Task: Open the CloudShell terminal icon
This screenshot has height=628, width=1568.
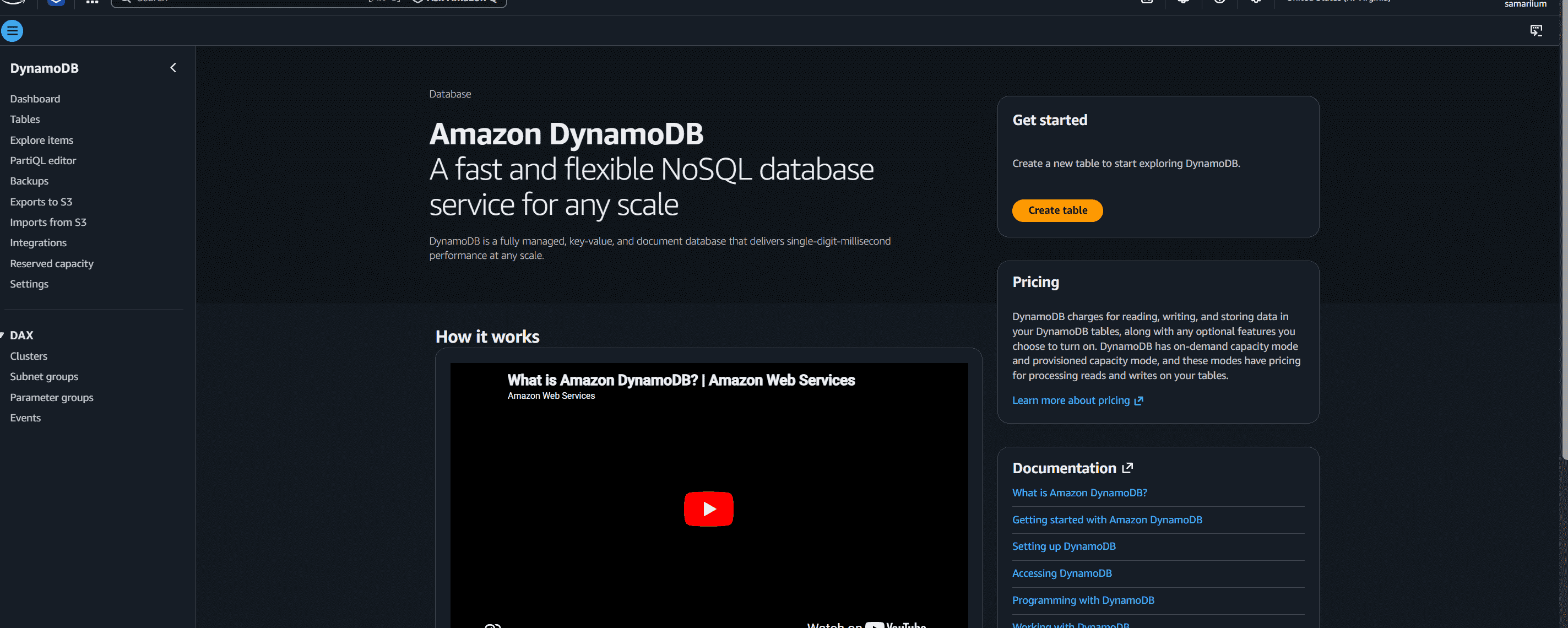Action: click(1537, 30)
